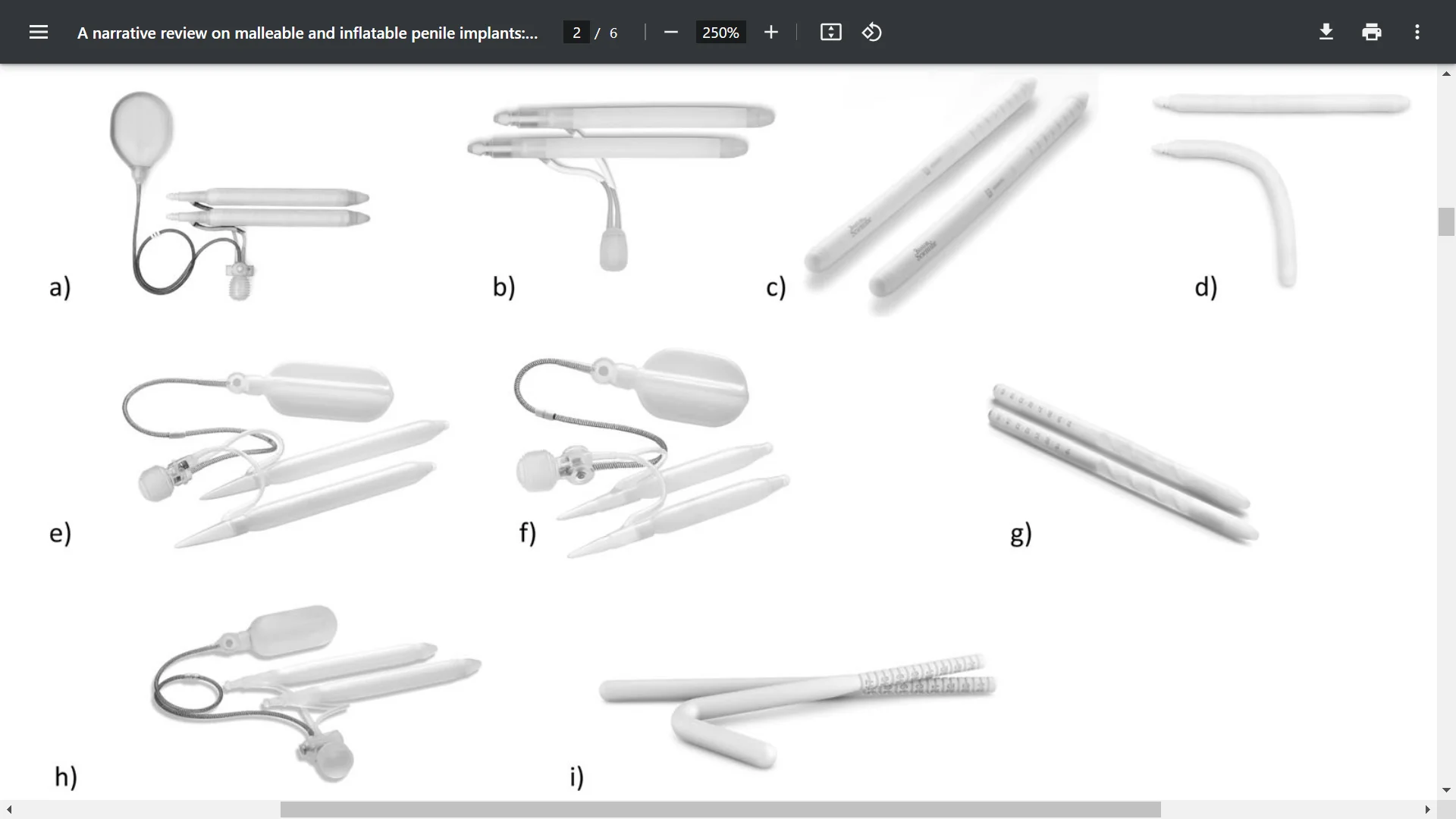Image resolution: width=1456 pixels, height=819 pixels.
Task: Zoom in using the plus icon
Action: pyautogui.click(x=770, y=32)
